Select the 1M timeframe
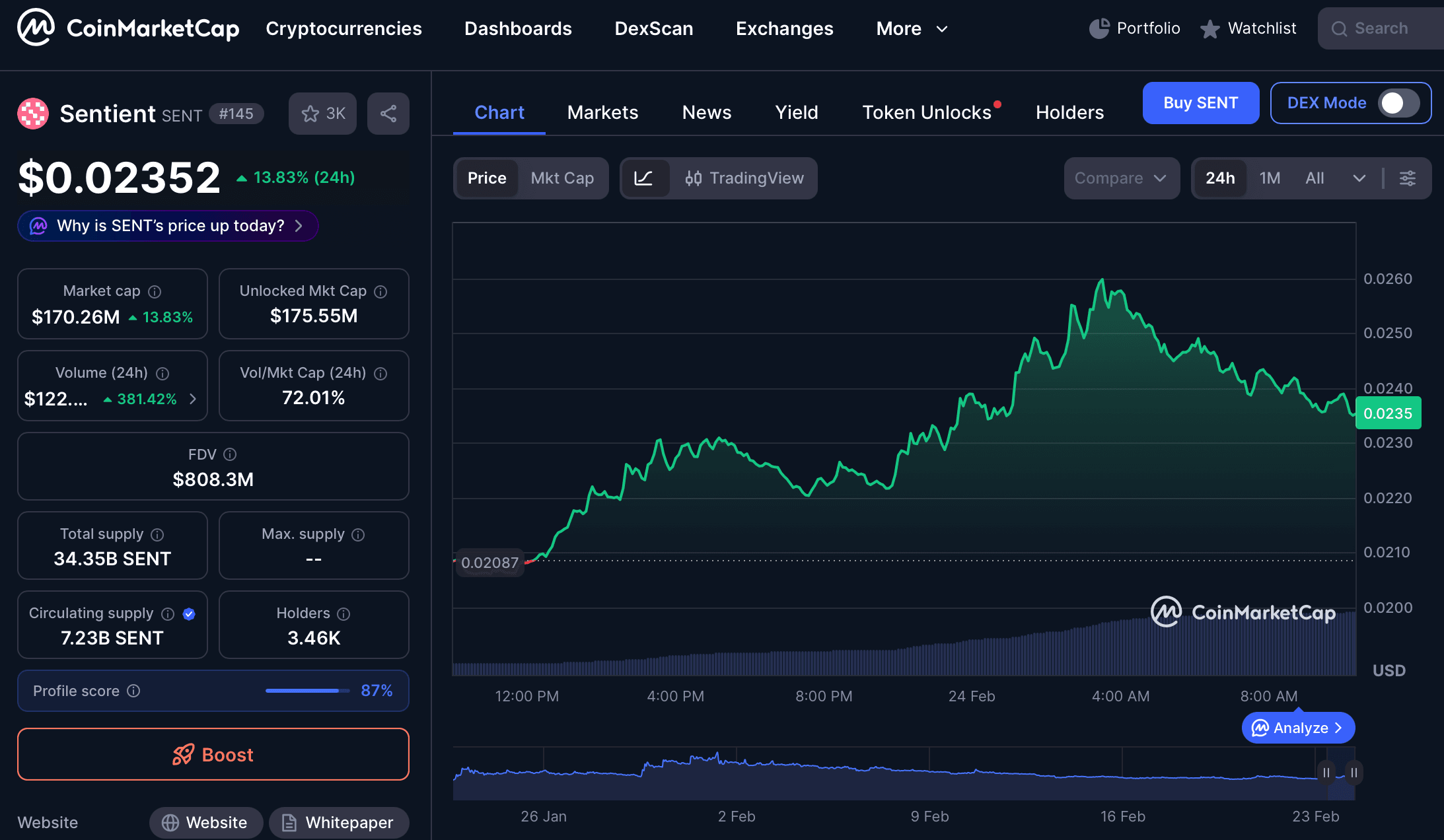 point(1269,178)
